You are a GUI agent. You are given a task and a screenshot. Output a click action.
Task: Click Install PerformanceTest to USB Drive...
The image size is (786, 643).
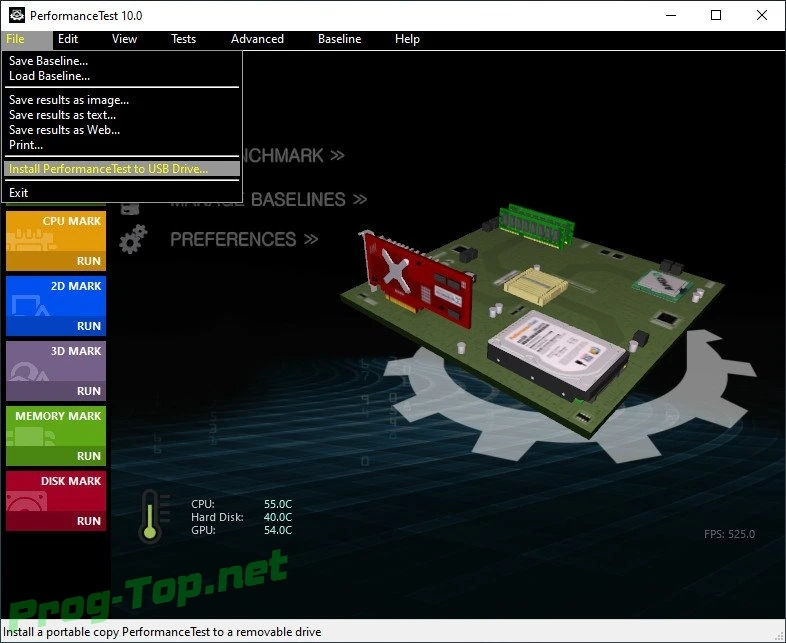coord(121,169)
